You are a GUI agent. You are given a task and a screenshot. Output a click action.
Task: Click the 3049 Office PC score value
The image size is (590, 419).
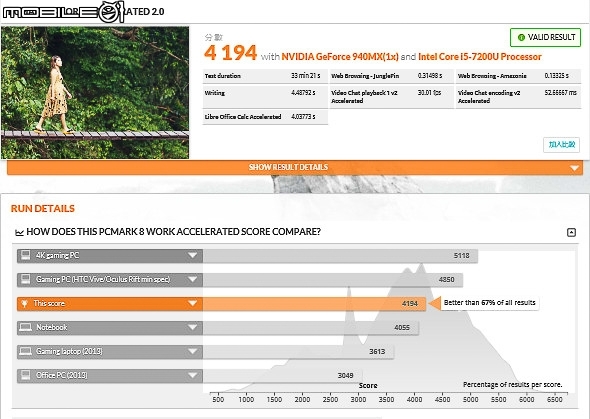pyautogui.click(x=345, y=375)
